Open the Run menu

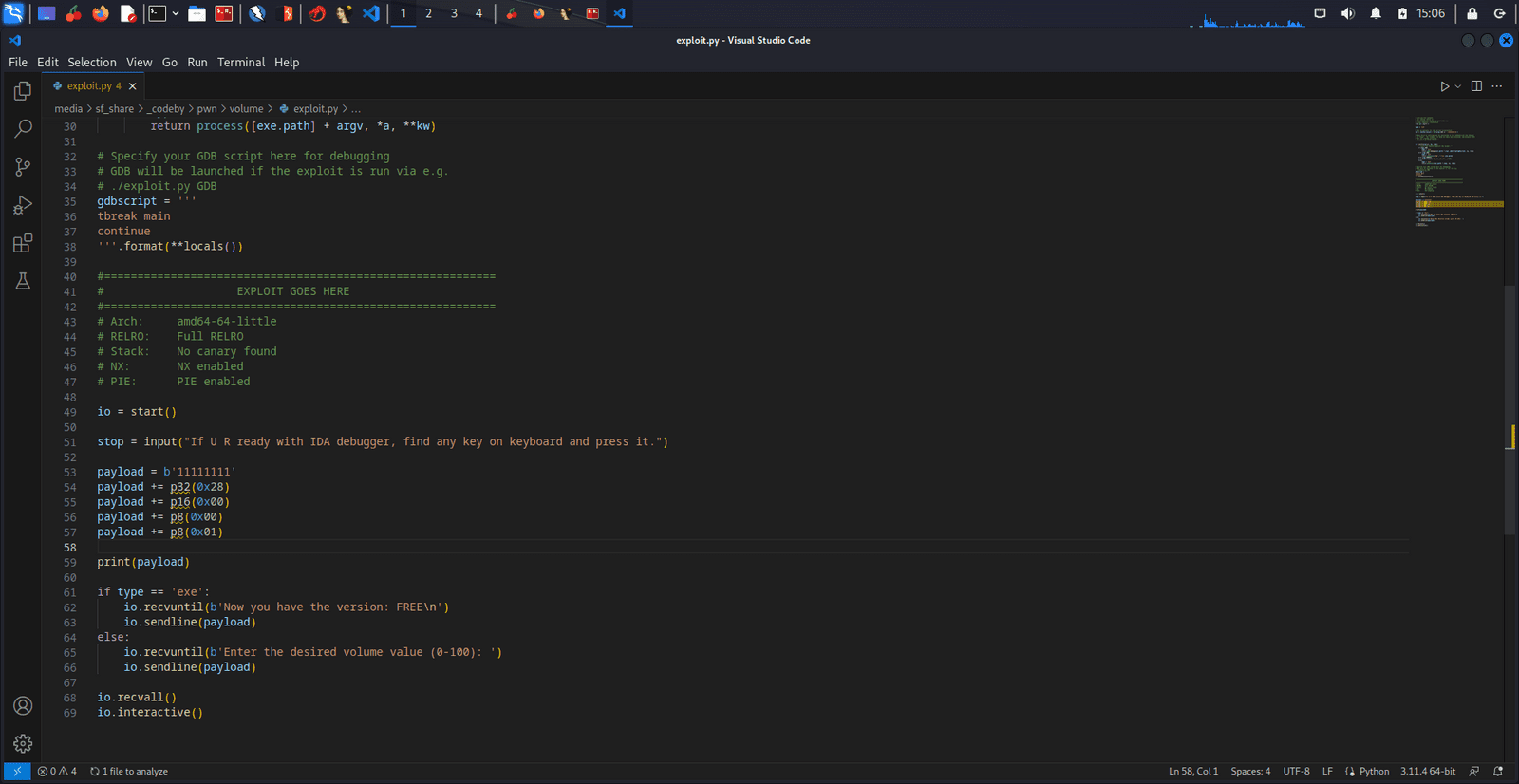(197, 63)
